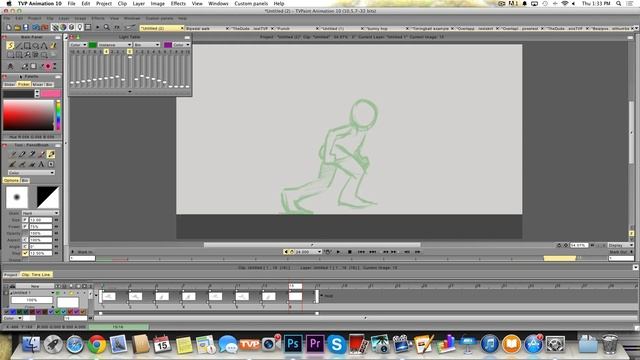Open the Effects menu in the macOS menu bar
Screen dimensions: 640x360
tap(178, 3)
